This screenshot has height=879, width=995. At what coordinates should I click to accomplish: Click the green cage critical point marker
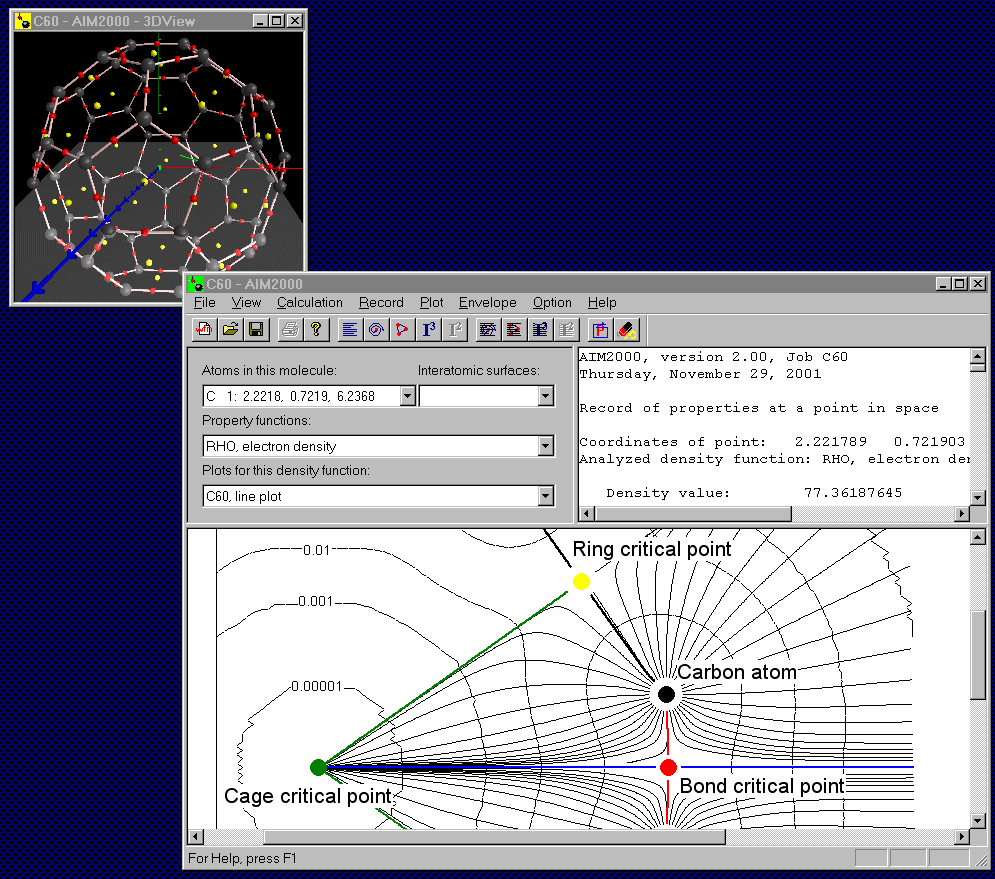pos(318,767)
